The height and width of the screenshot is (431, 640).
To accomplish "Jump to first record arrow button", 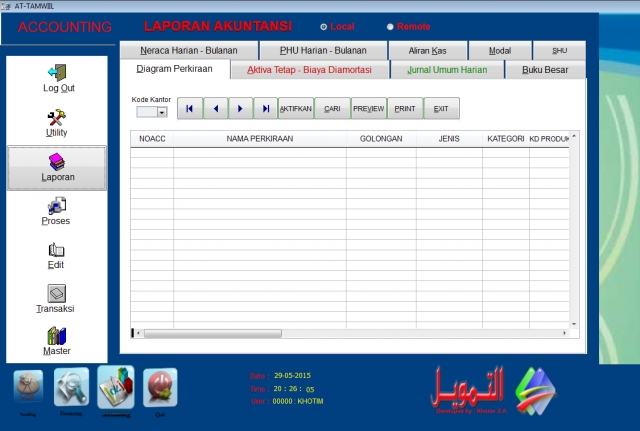I will point(190,108).
